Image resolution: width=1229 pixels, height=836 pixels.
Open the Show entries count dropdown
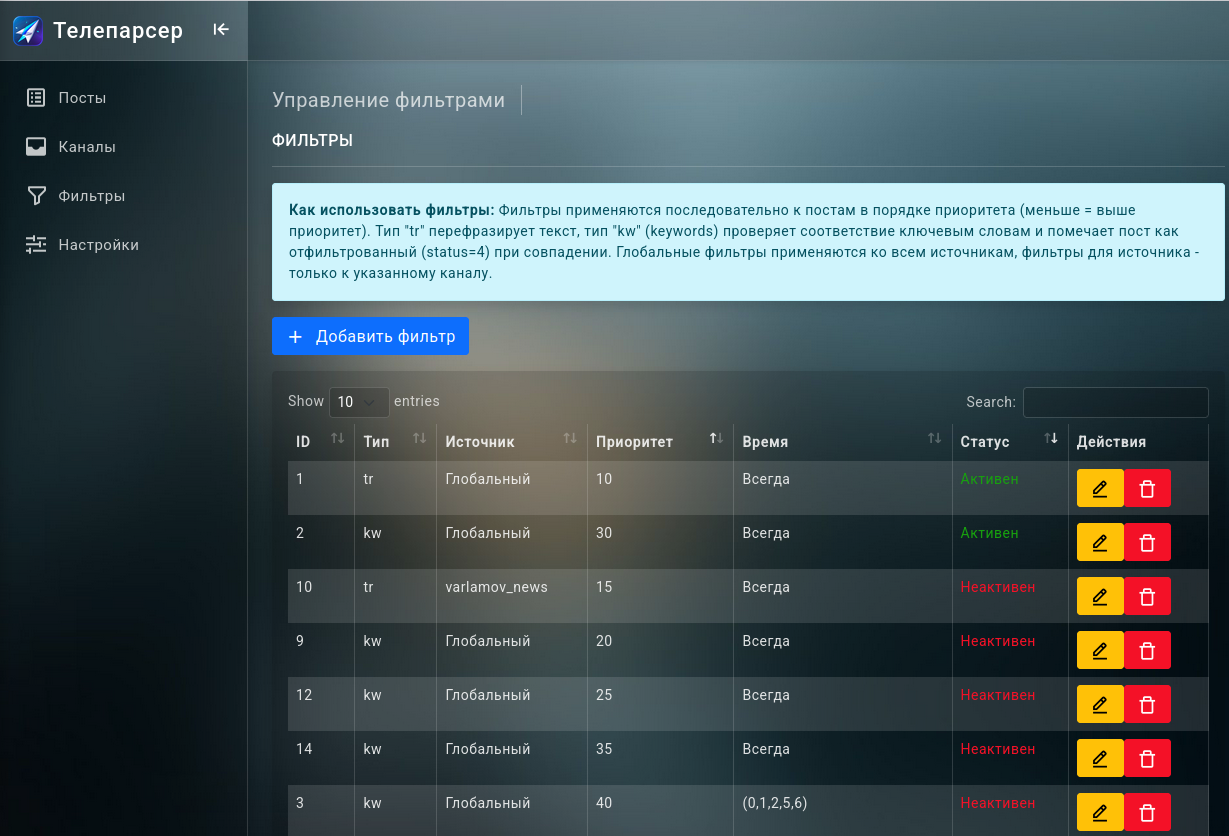click(359, 402)
